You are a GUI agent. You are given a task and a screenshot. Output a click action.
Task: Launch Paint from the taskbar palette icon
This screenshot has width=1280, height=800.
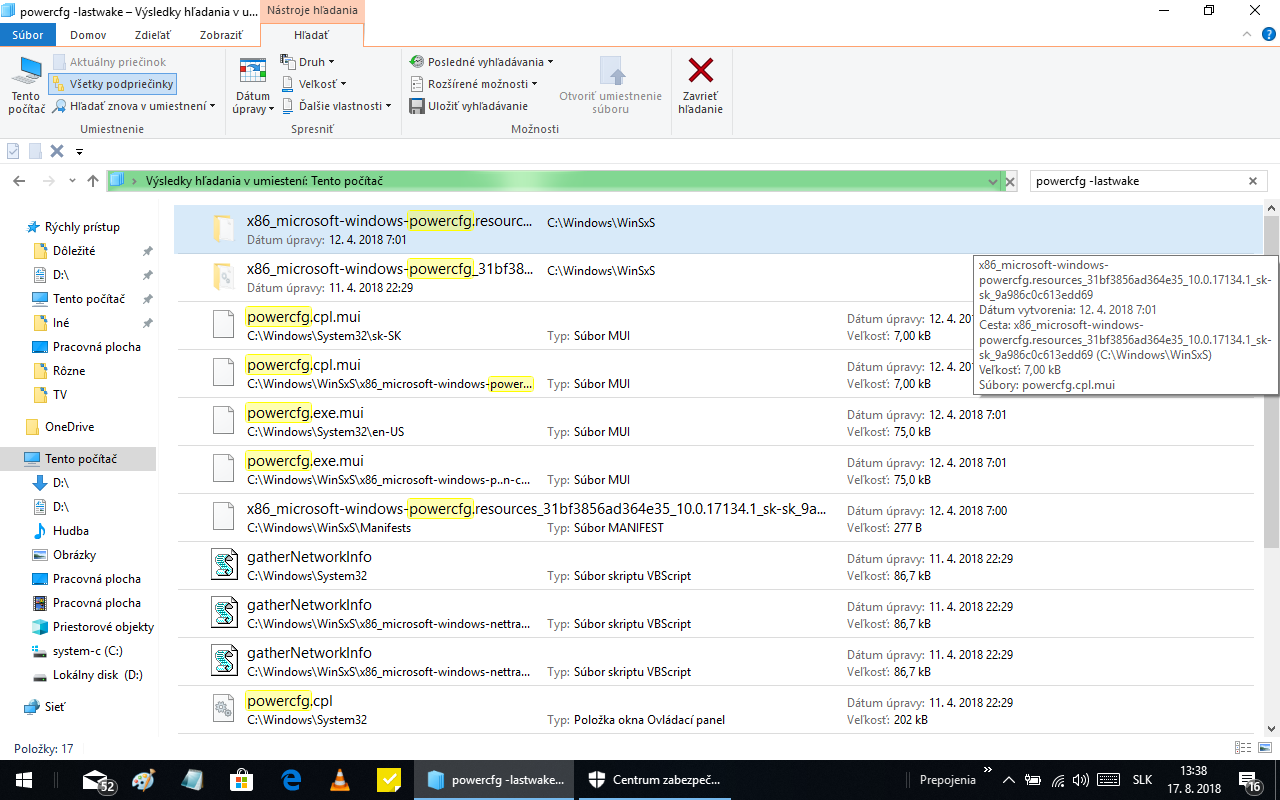tap(144, 780)
